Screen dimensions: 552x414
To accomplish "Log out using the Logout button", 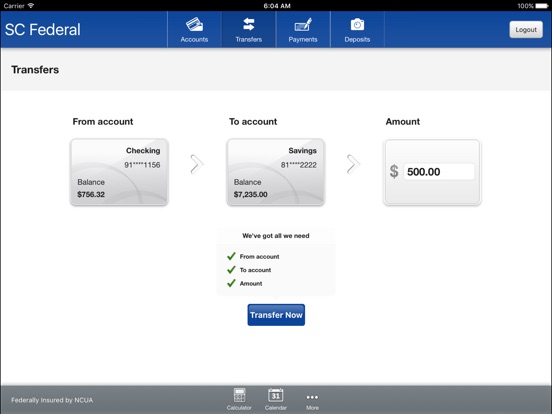I will click(526, 30).
